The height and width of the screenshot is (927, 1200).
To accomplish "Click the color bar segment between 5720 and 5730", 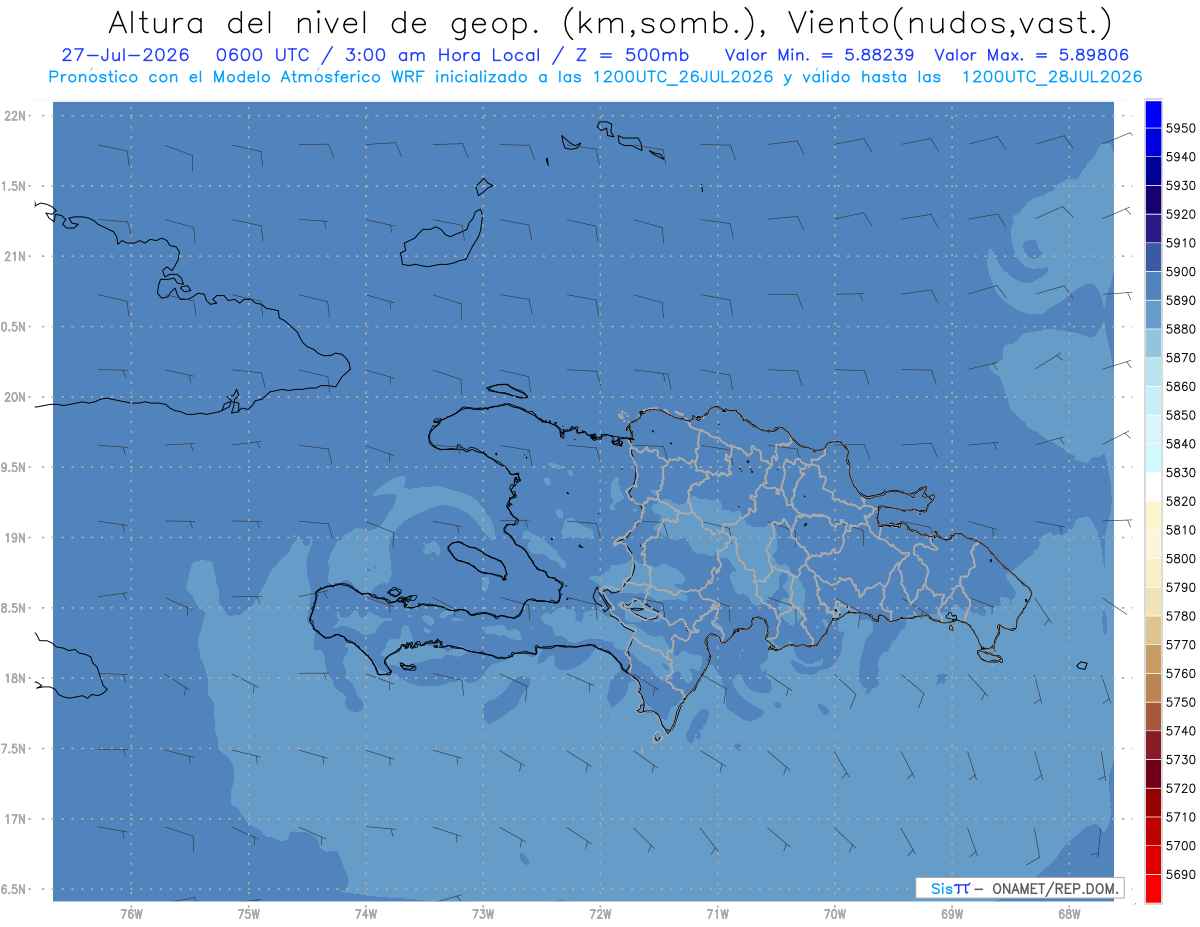I will pyautogui.click(x=1153, y=774).
